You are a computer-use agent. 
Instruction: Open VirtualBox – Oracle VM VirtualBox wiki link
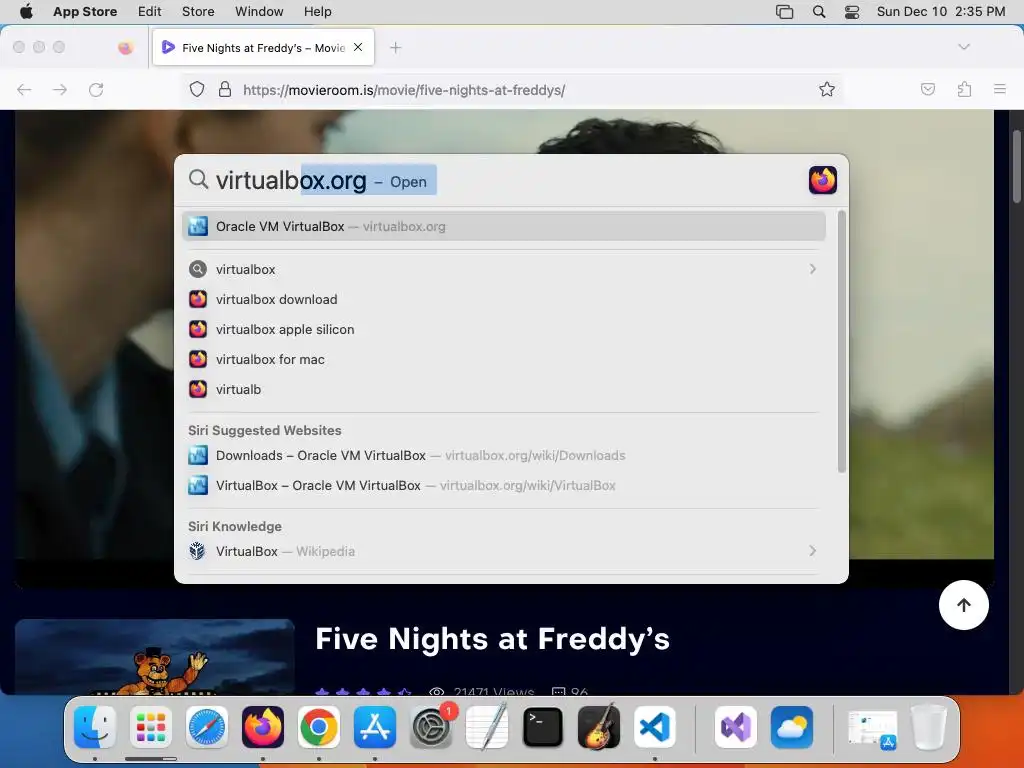(504, 485)
